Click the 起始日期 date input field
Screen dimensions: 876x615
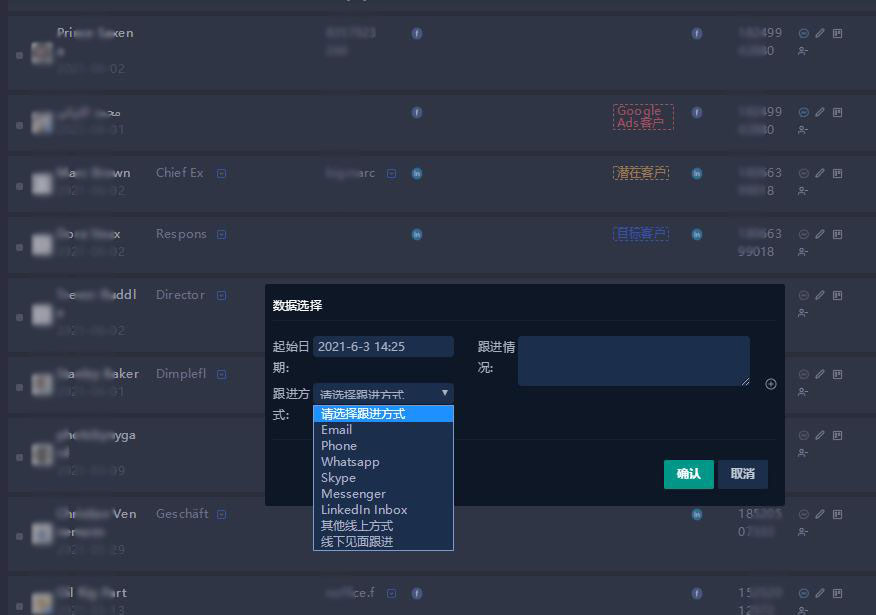(x=383, y=347)
